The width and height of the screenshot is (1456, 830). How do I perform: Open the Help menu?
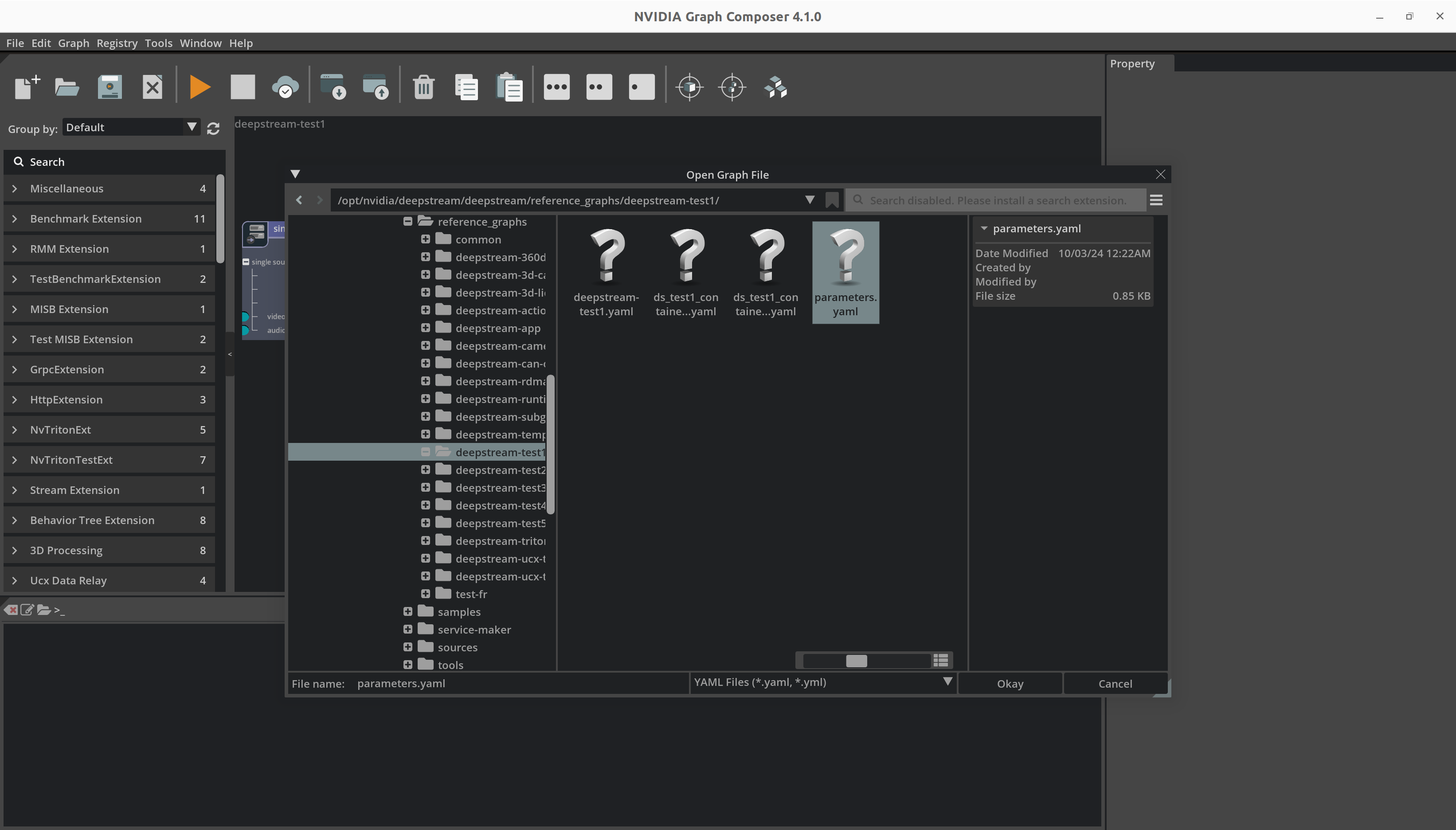pyautogui.click(x=241, y=43)
